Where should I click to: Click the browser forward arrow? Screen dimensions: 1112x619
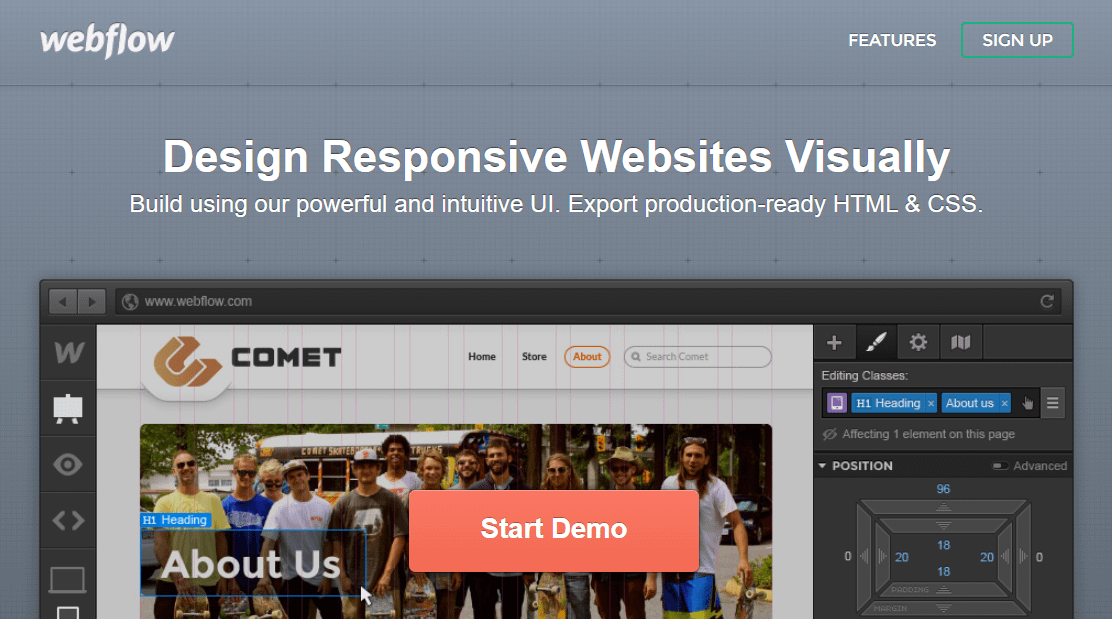92,301
